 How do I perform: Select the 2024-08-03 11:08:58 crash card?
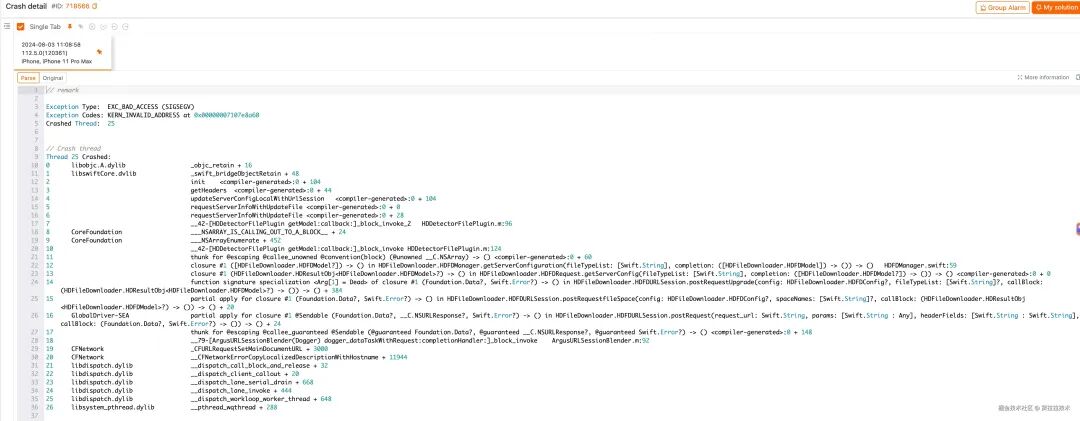click(63, 53)
